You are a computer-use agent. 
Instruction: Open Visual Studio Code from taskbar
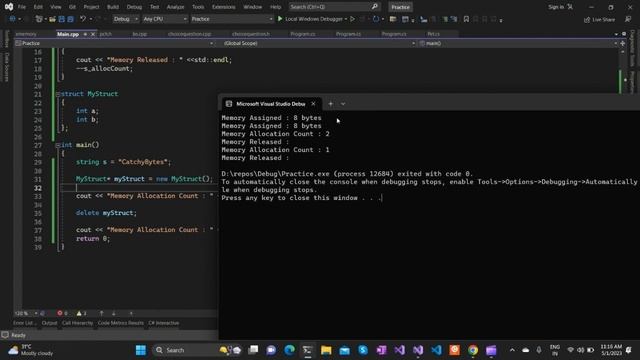(436, 350)
